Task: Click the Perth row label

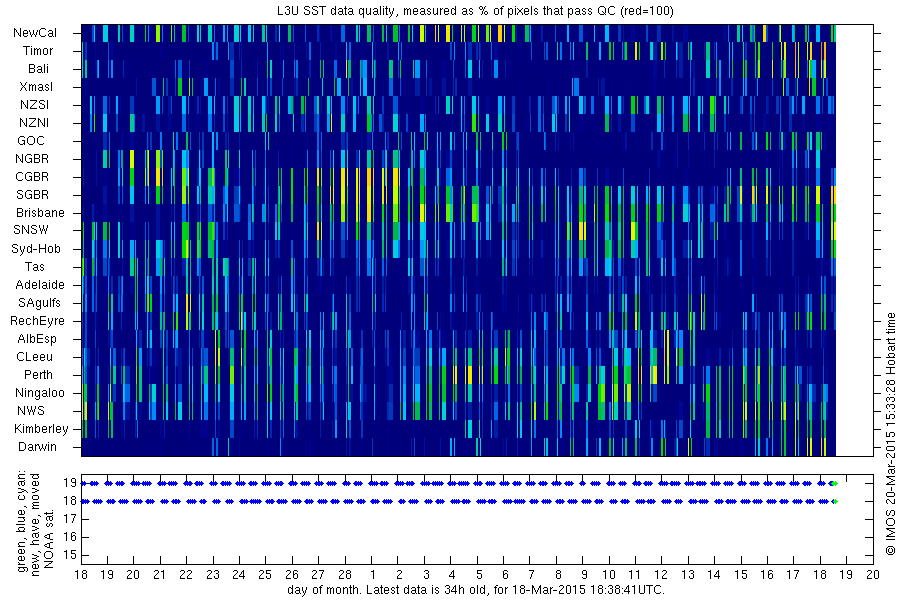Action: click(38, 374)
